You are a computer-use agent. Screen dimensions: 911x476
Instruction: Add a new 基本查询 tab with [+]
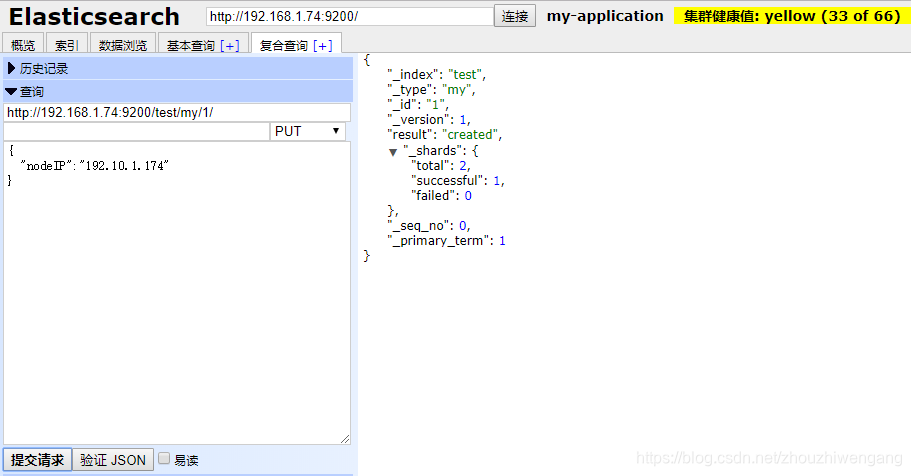tap(230, 45)
